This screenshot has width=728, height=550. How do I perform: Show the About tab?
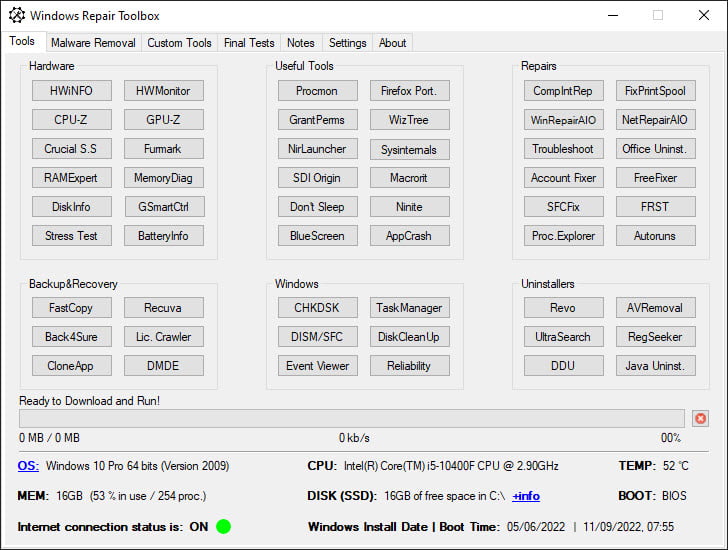(x=392, y=43)
